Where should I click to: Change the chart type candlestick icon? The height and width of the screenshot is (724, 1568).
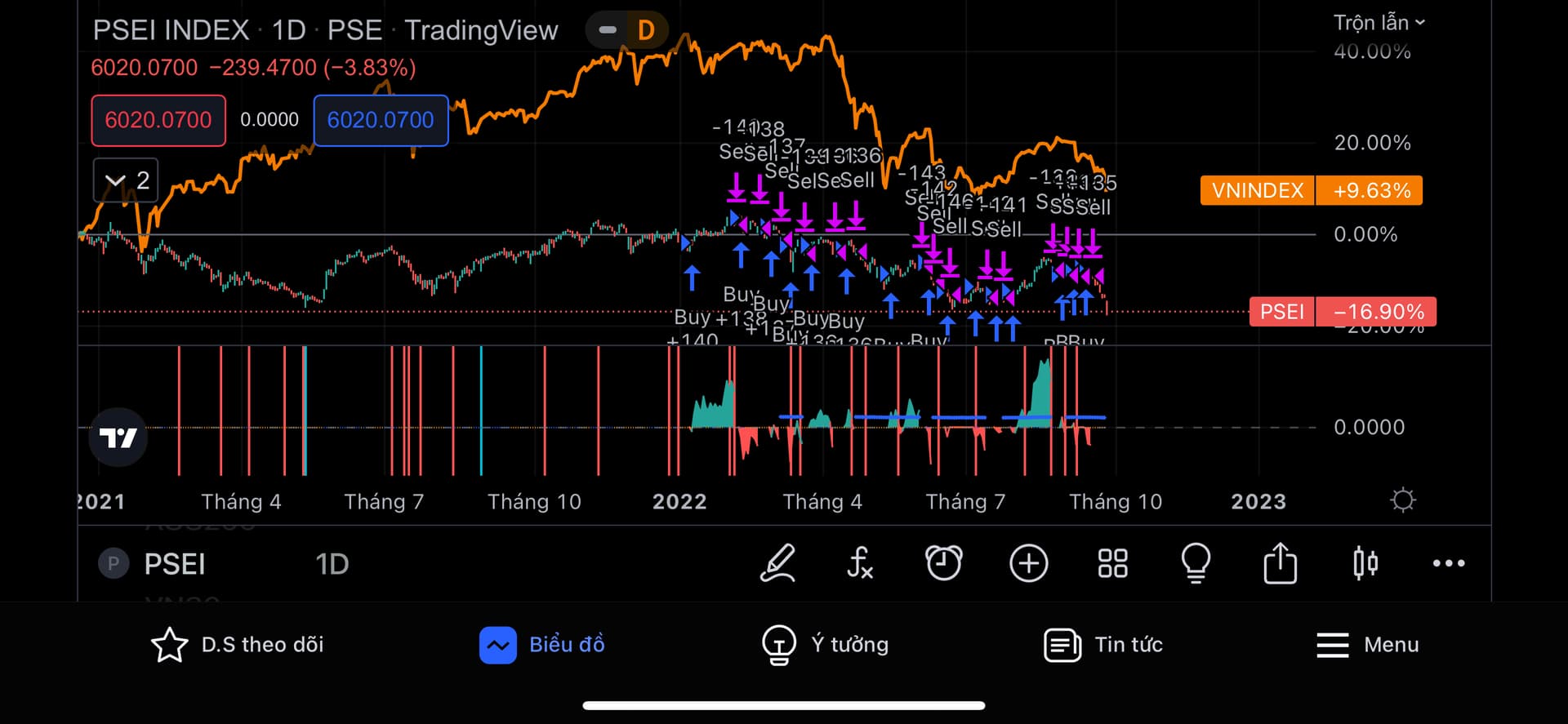tap(1365, 563)
